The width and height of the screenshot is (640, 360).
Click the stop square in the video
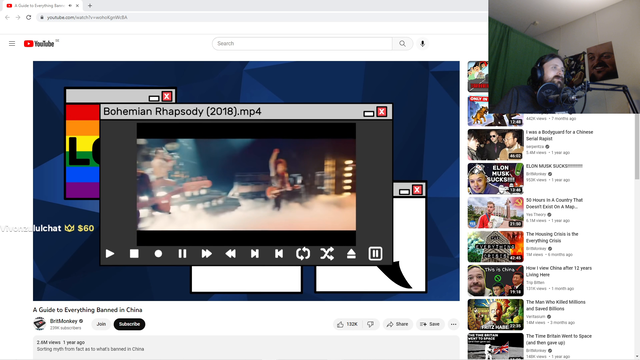[134, 254]
